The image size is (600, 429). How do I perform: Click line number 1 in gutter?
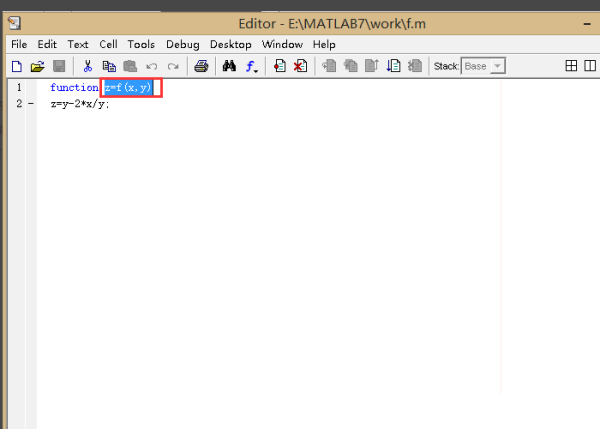tap(19, 88)
